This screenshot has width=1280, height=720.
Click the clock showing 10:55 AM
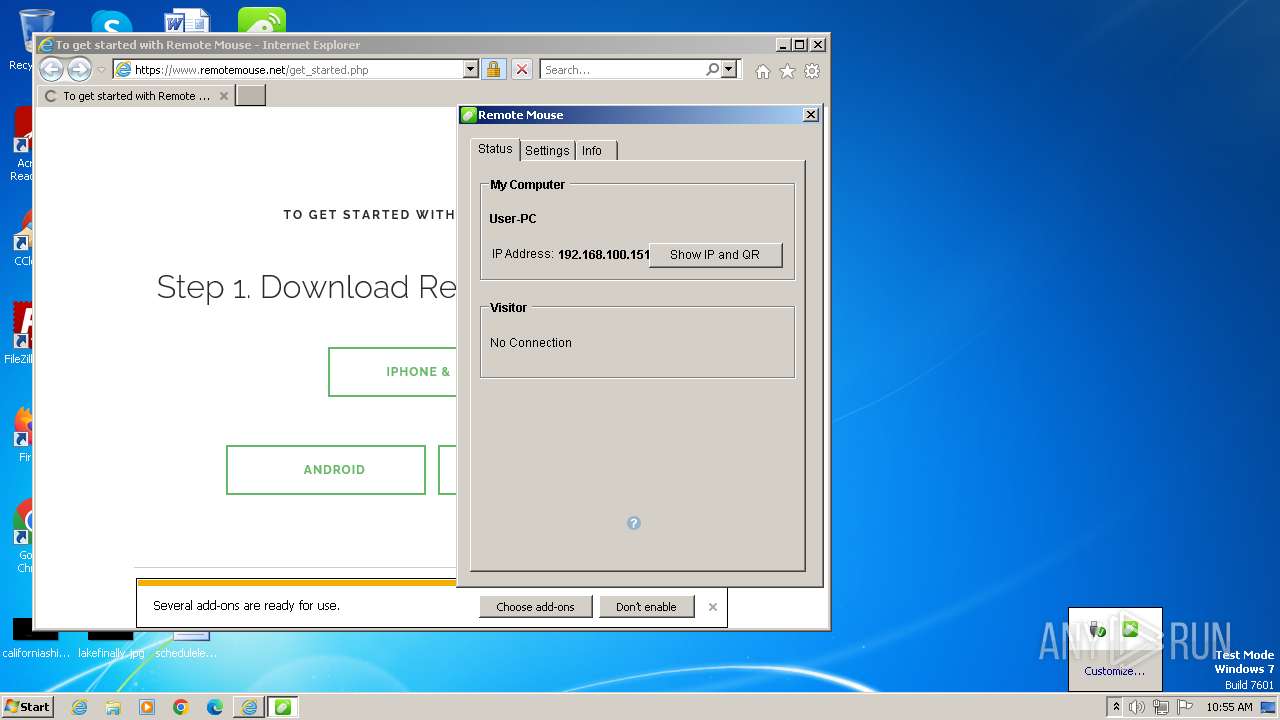click(1229, 707)
